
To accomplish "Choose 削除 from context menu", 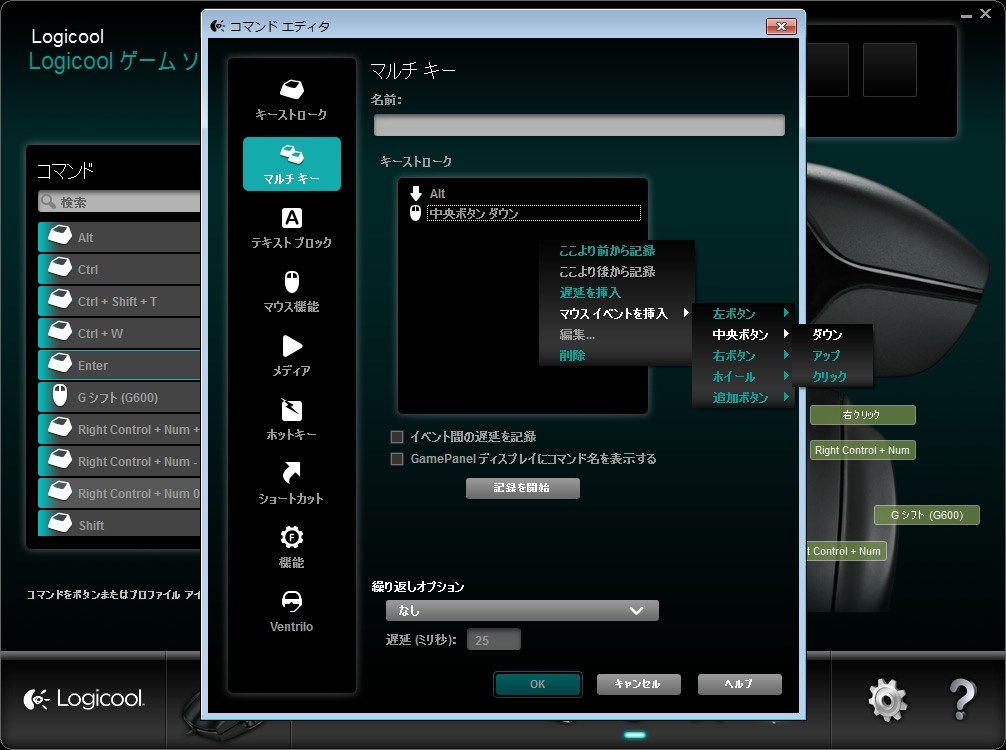I will tap(572, 355).
